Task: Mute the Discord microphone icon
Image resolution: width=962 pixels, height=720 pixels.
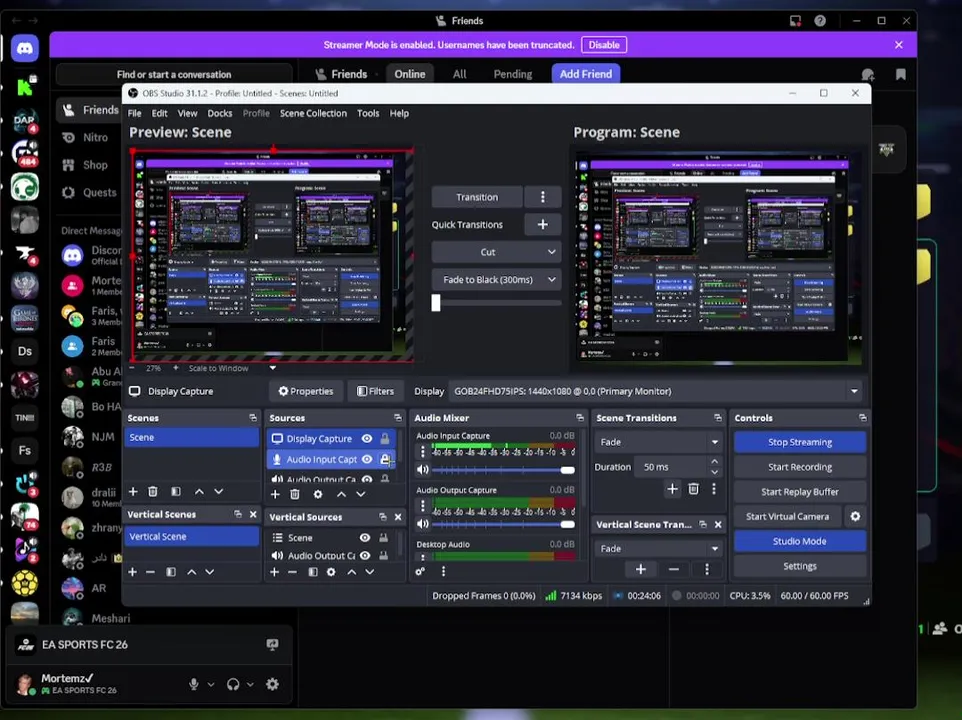Action: pos(194,684)
